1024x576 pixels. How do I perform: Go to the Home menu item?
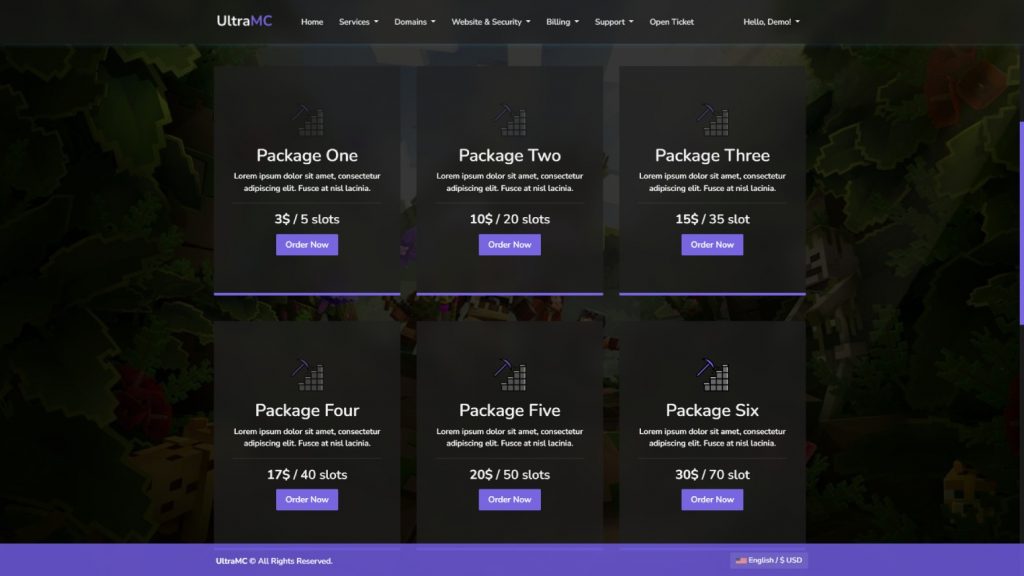(x=312, y=22)
